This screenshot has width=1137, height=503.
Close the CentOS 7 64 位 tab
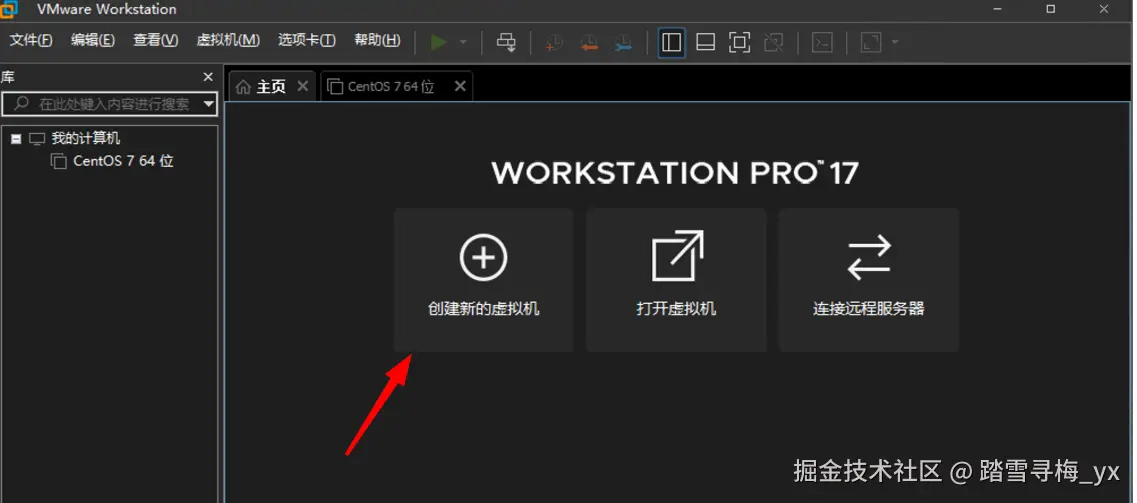460,86
